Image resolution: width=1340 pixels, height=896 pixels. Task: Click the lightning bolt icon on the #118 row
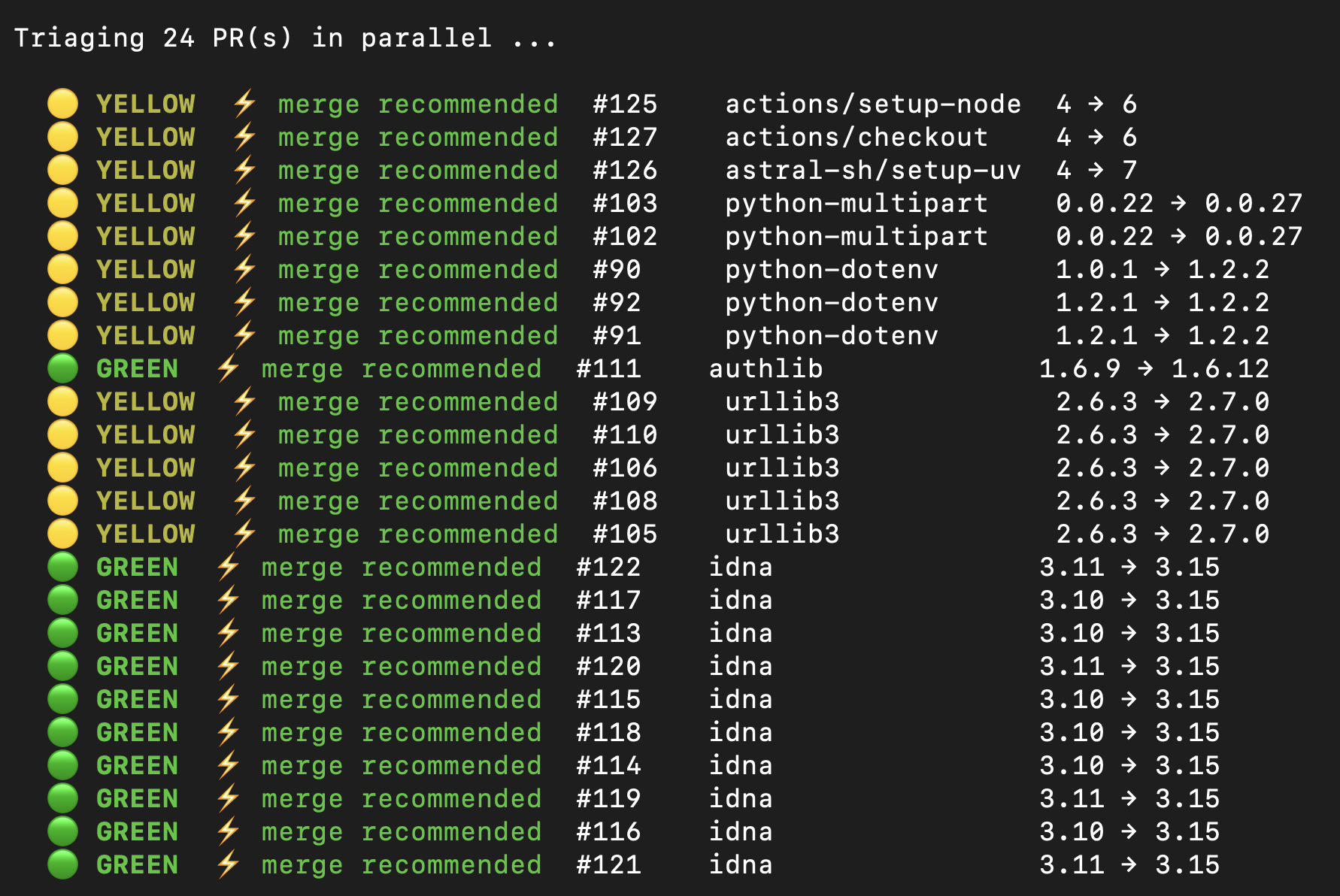tap(228, 732)
